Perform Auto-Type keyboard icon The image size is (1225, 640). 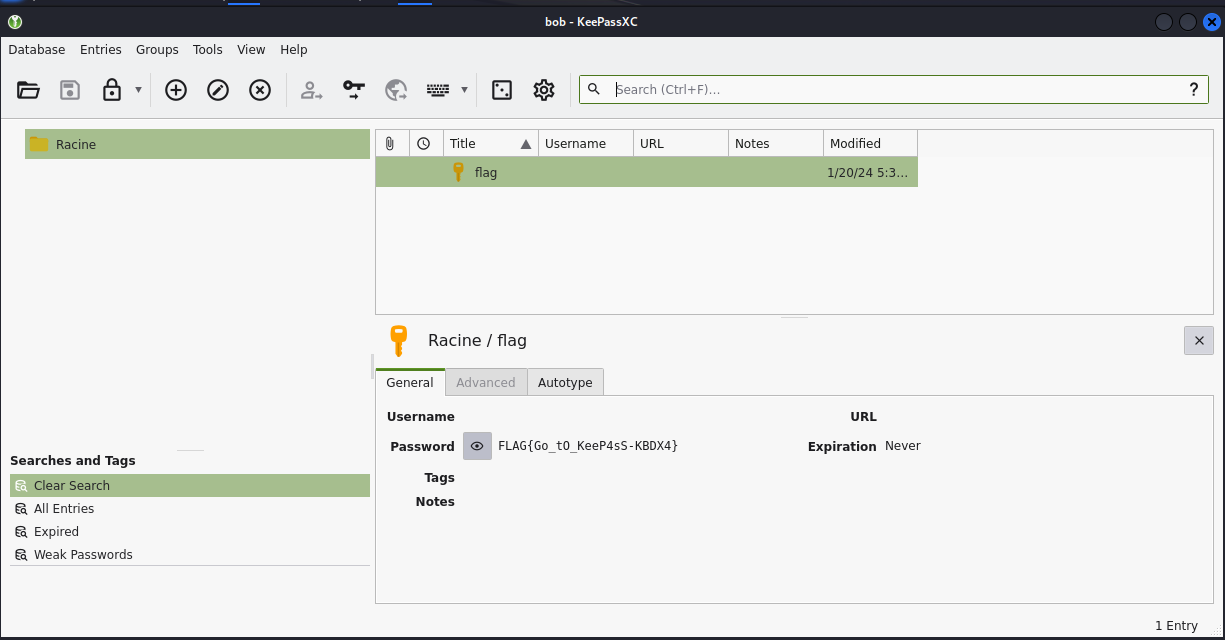[x=438, y=90]
